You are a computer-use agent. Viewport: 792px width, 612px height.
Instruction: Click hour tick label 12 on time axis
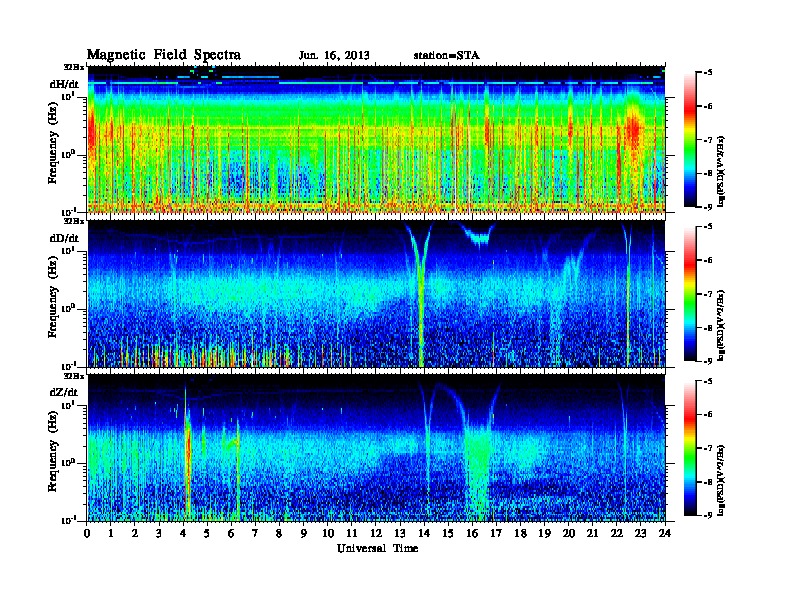(x=376, y=533)
